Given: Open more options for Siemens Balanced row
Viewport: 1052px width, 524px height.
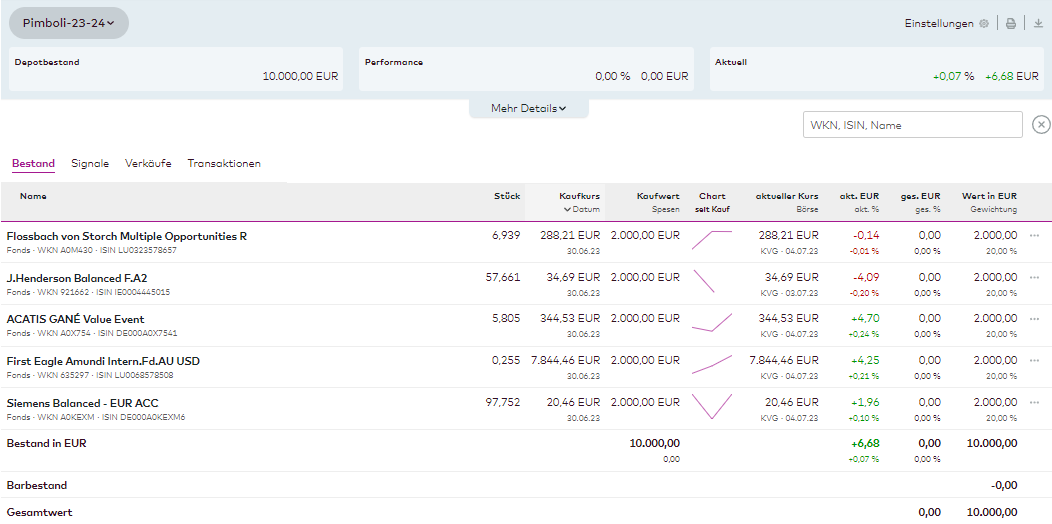Looking at the screenshot, I should coord(1033,403).
